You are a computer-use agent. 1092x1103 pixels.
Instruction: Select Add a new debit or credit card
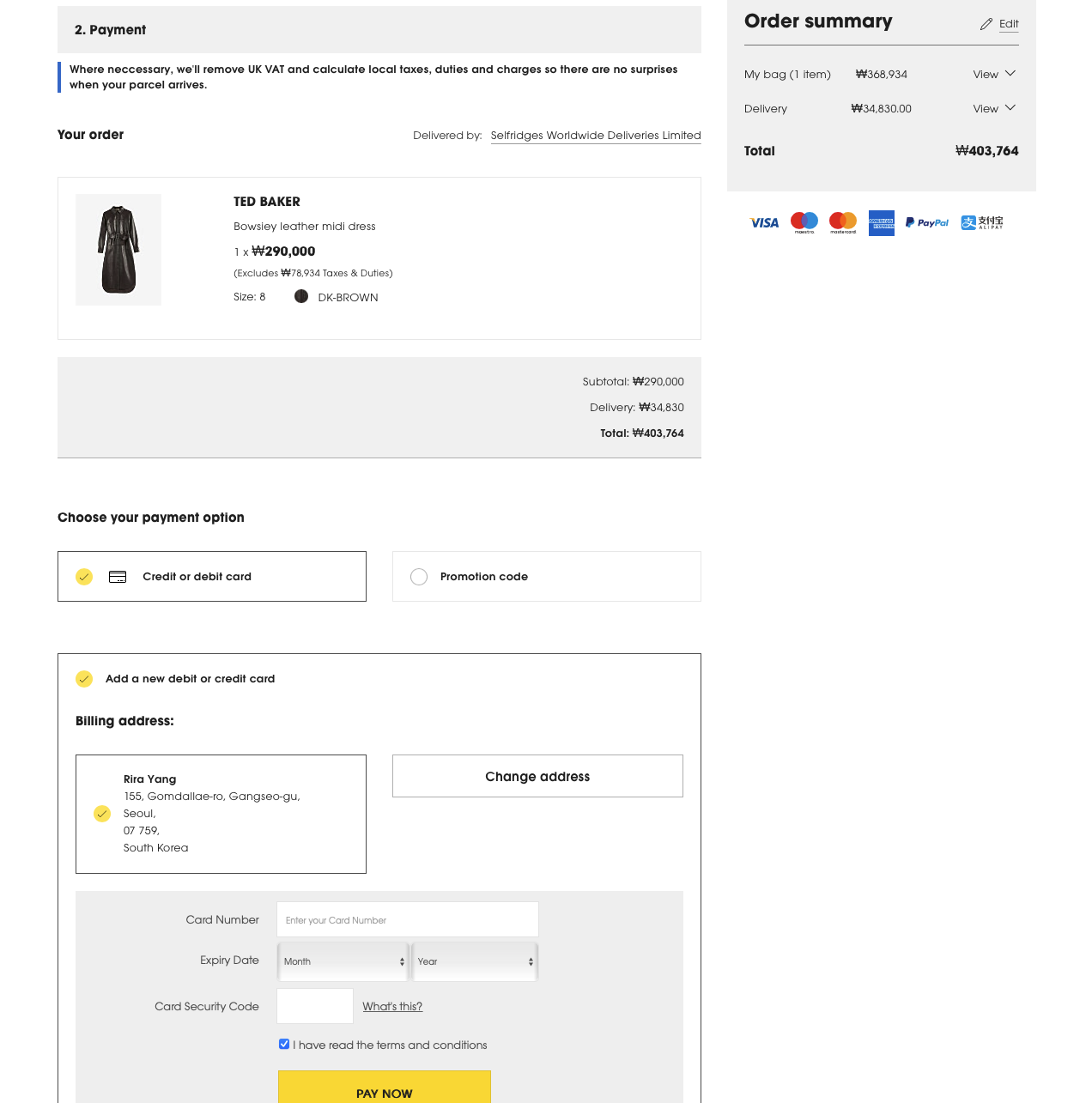tap(84, 679)
